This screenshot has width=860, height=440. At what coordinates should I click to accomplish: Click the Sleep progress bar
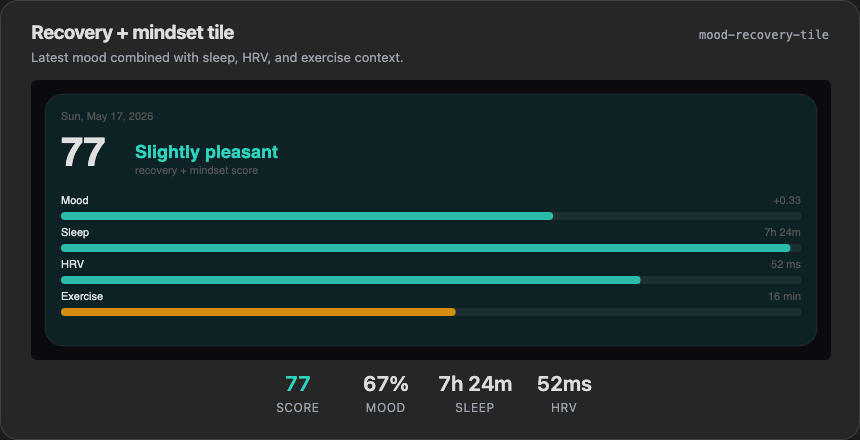[x=431, y=248]
